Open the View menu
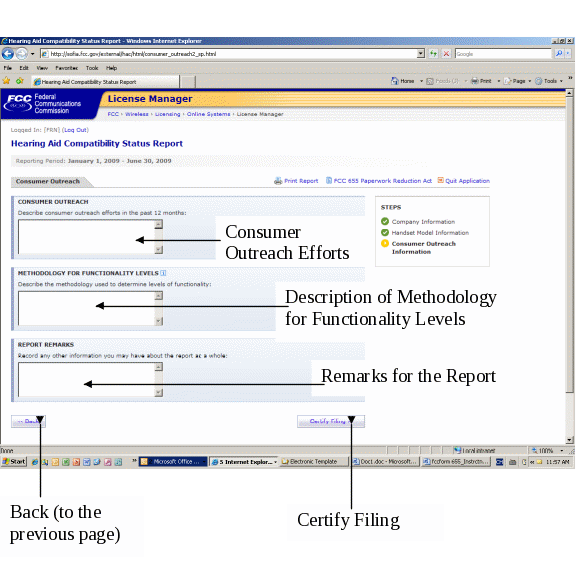576x579 pixels. point(42,68)
